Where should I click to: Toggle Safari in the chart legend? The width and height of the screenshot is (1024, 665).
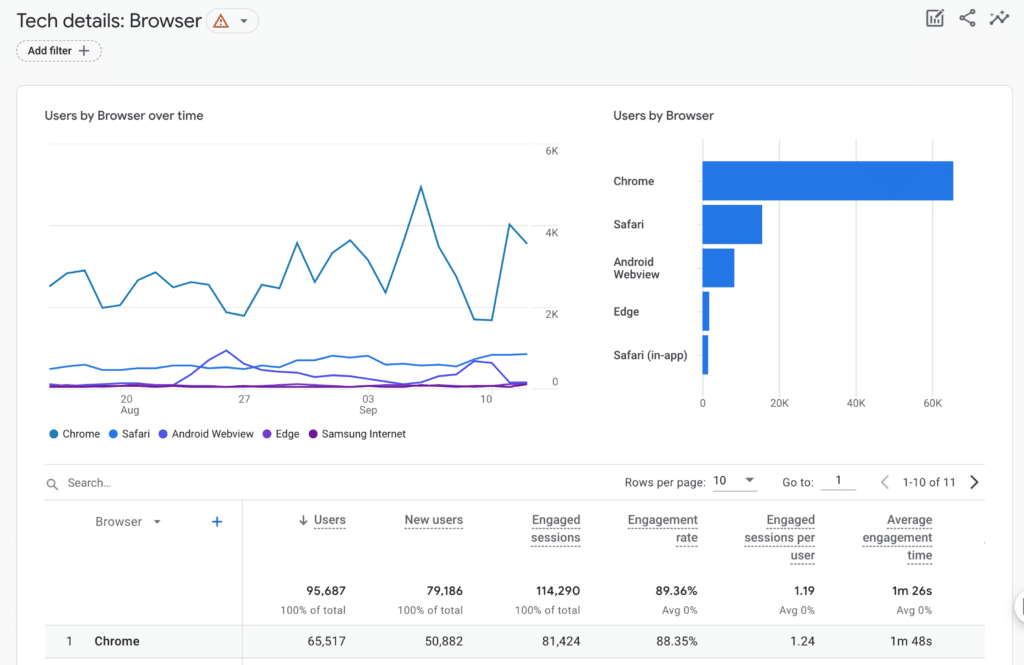(x=128, y=433)
